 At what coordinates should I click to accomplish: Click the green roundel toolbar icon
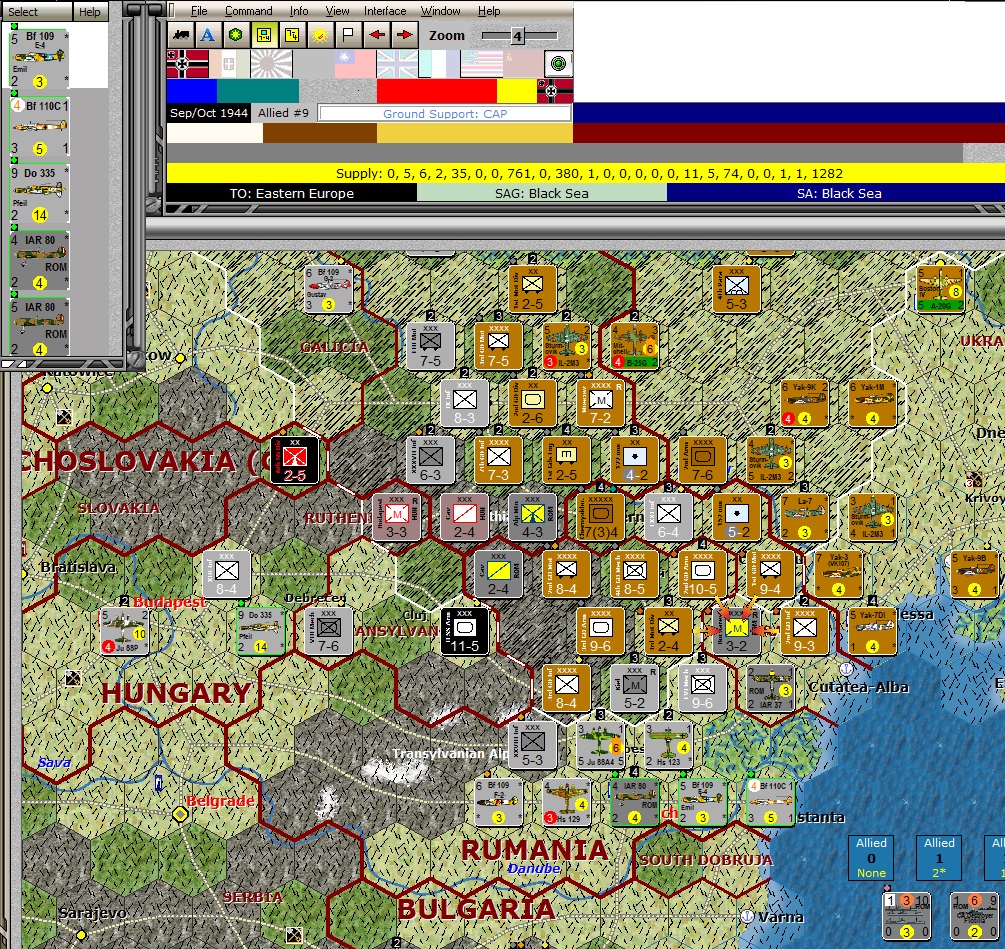[x=235, y=35]
